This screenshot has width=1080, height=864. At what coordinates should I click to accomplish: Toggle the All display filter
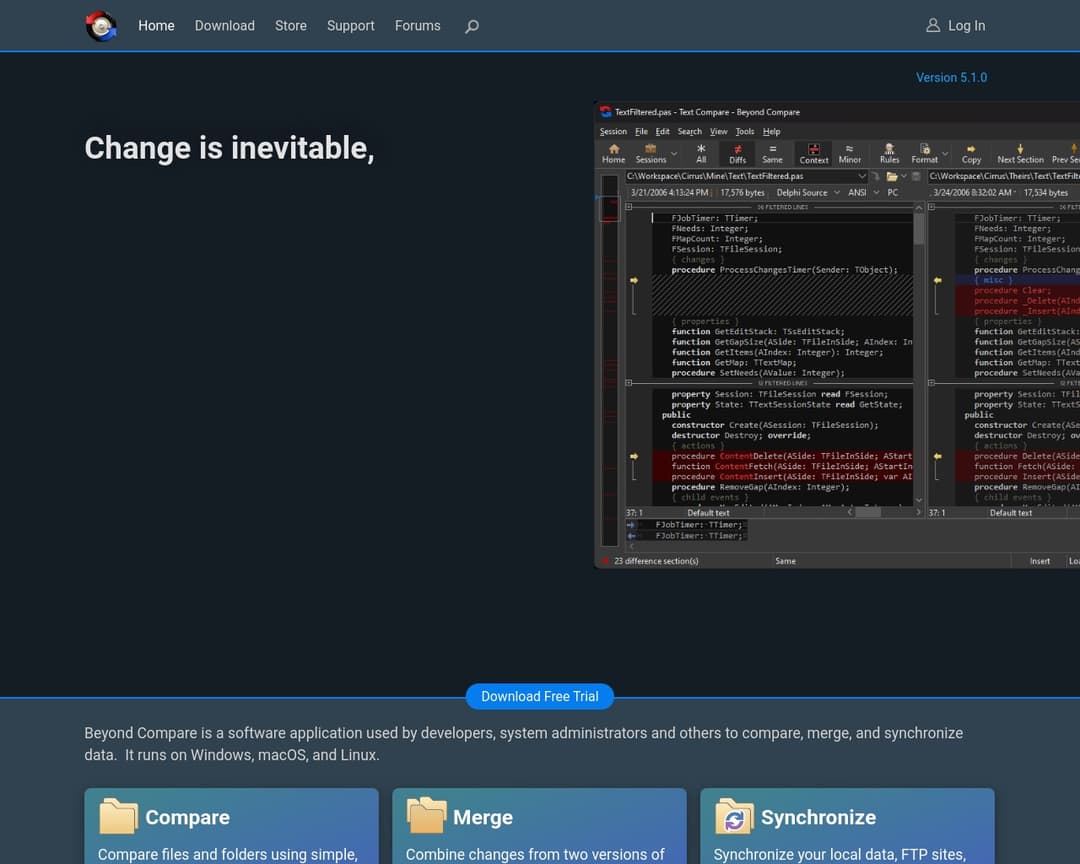click(x=701, y=154)
